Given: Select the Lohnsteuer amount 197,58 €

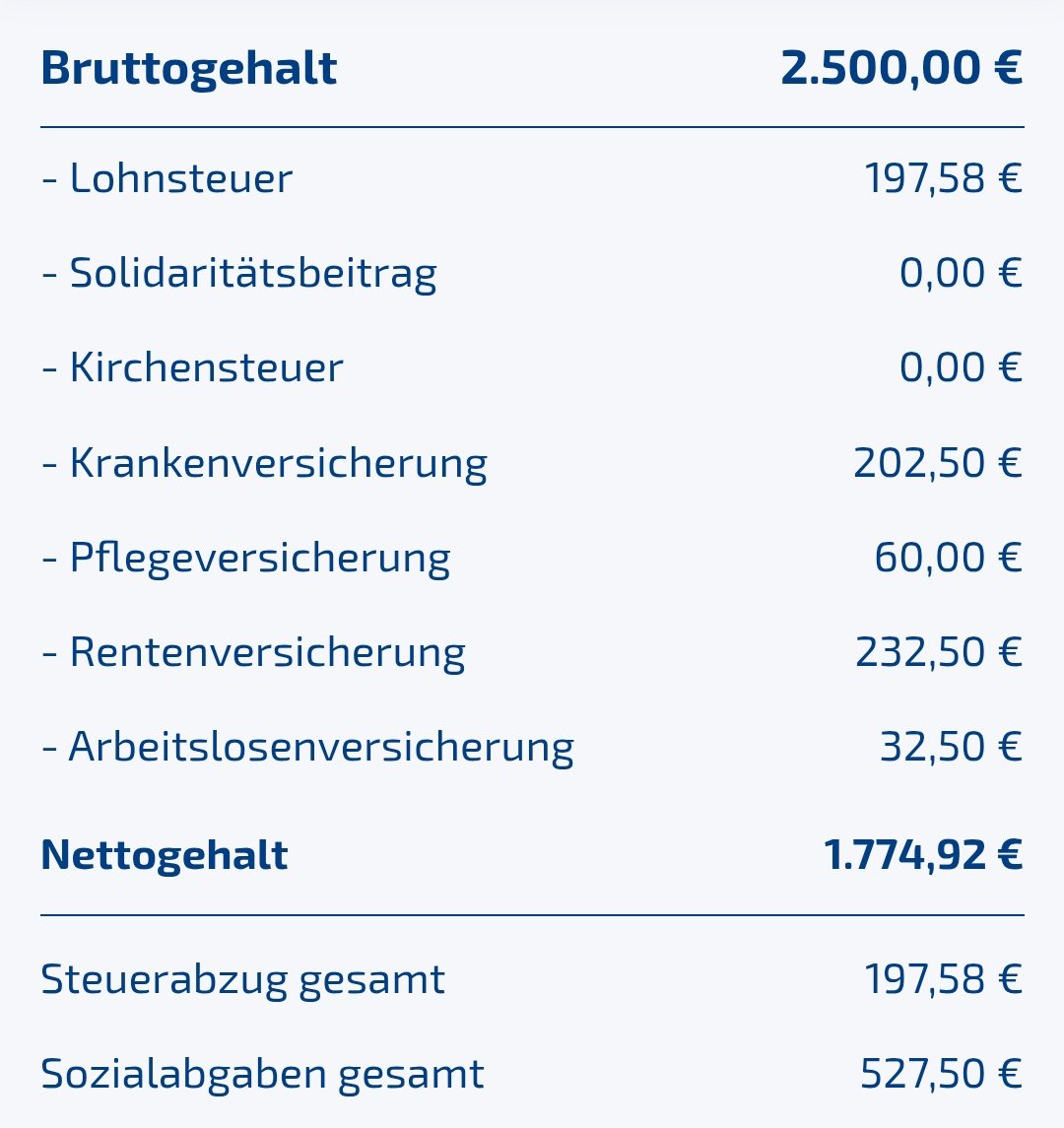Looking at the screenshot, I should click(x=943, y=178).
